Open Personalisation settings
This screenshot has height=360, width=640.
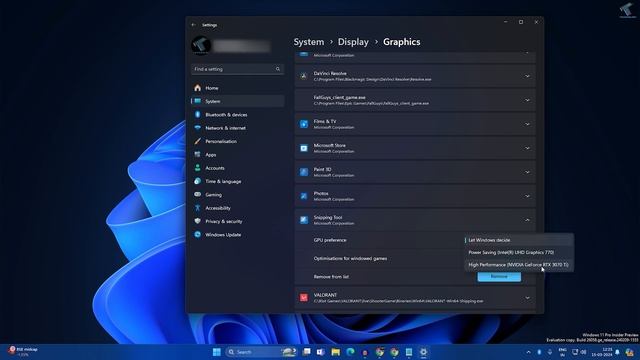tap(238, 141)
